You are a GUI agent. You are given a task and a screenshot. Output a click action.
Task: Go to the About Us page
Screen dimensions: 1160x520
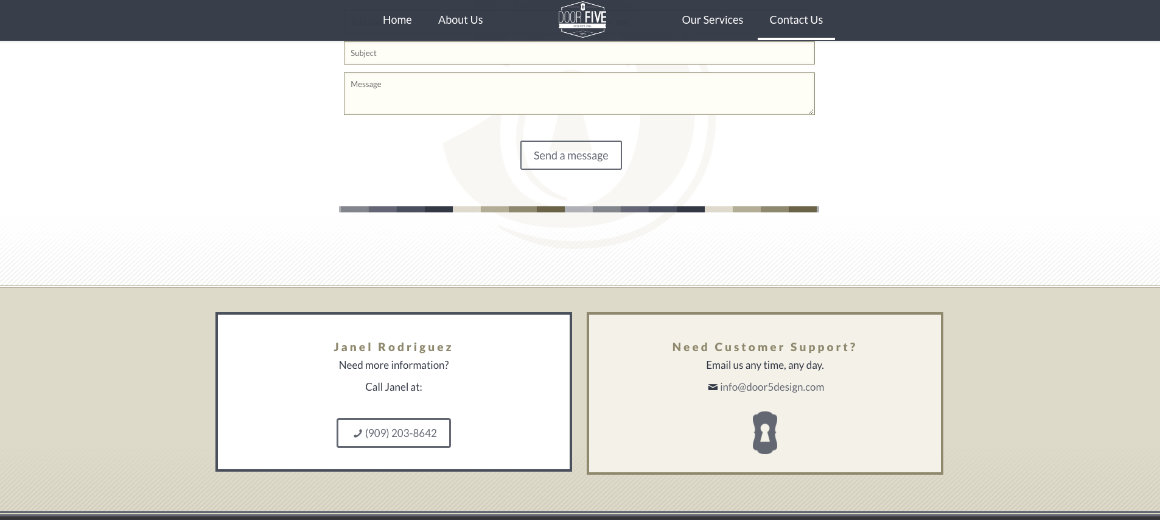coord(460,20)
